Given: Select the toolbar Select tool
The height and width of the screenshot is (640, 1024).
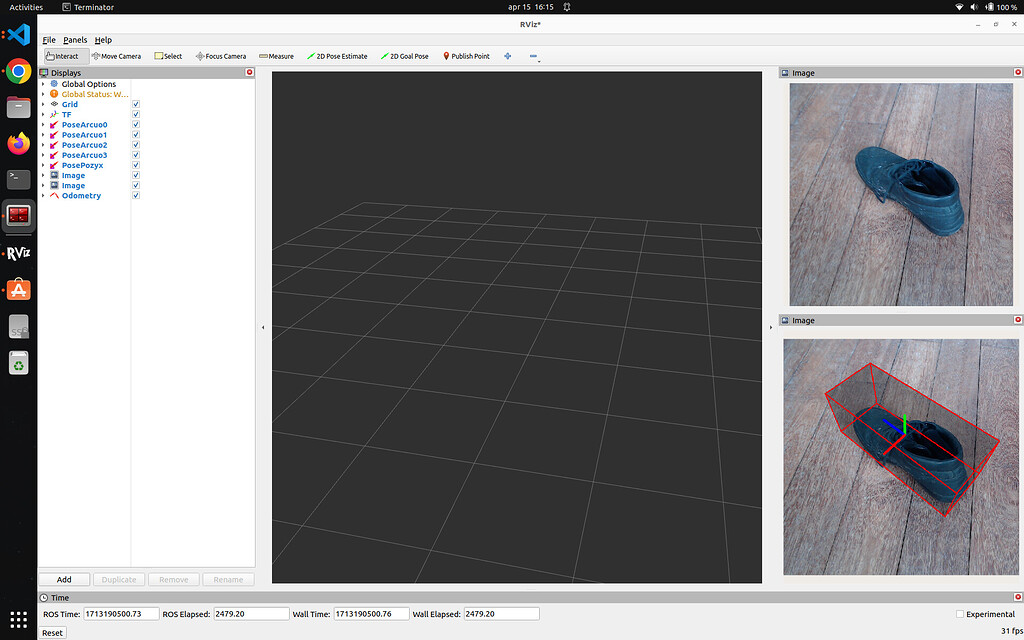Looking at the screenshot, I should [167, 56].
